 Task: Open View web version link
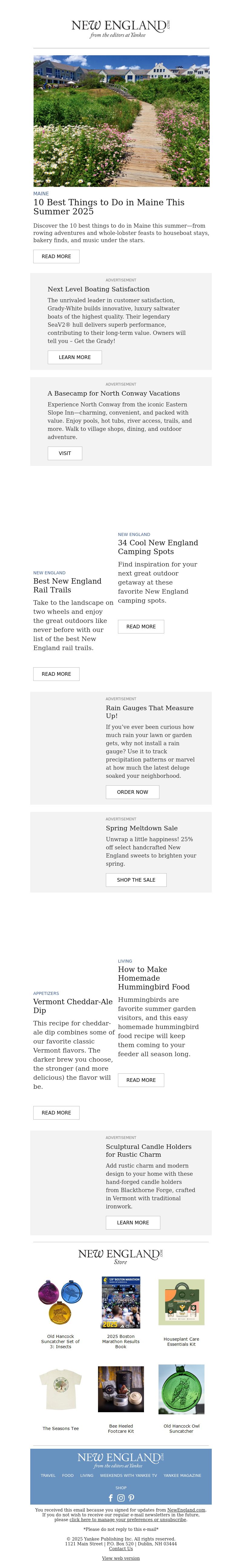[121, 1558]
